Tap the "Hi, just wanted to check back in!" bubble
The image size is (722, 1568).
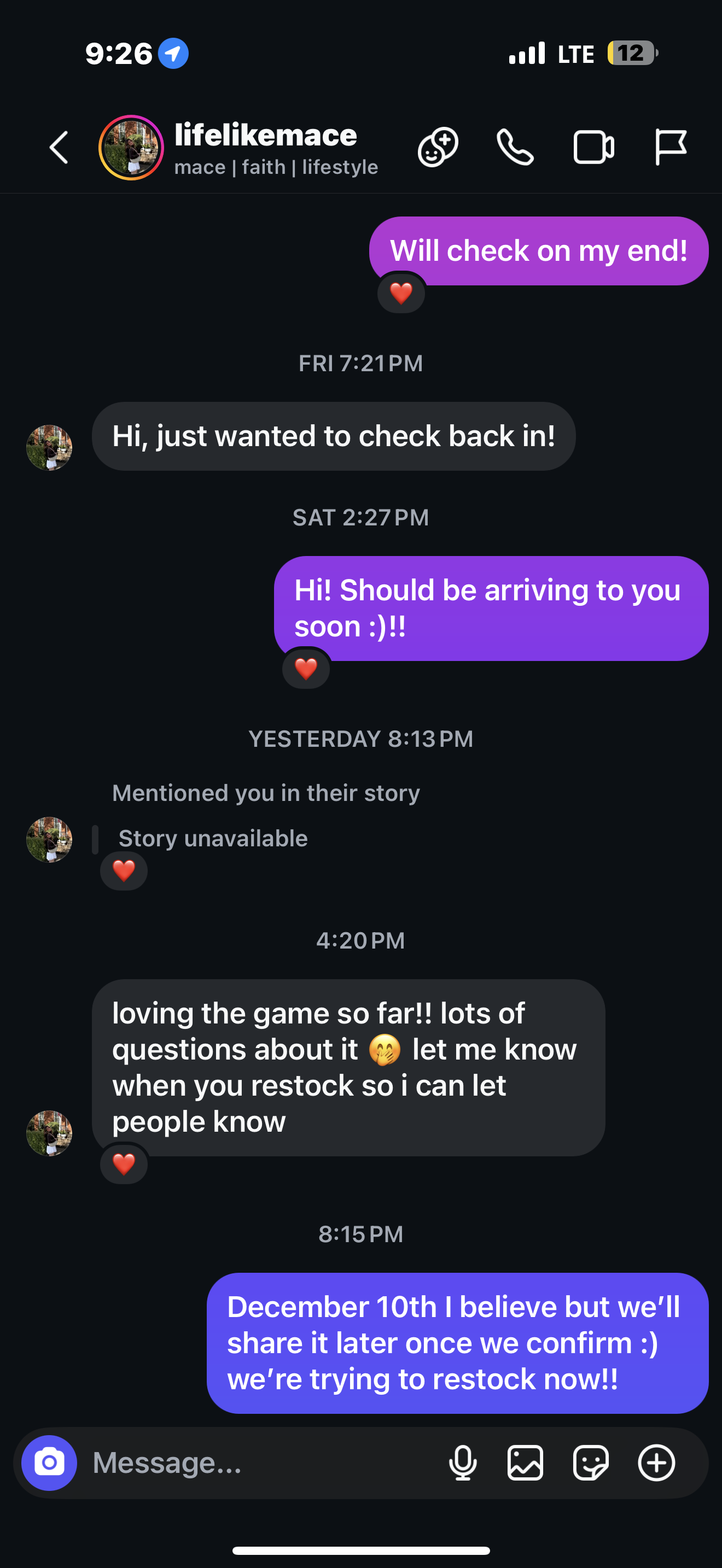(334, 436)
